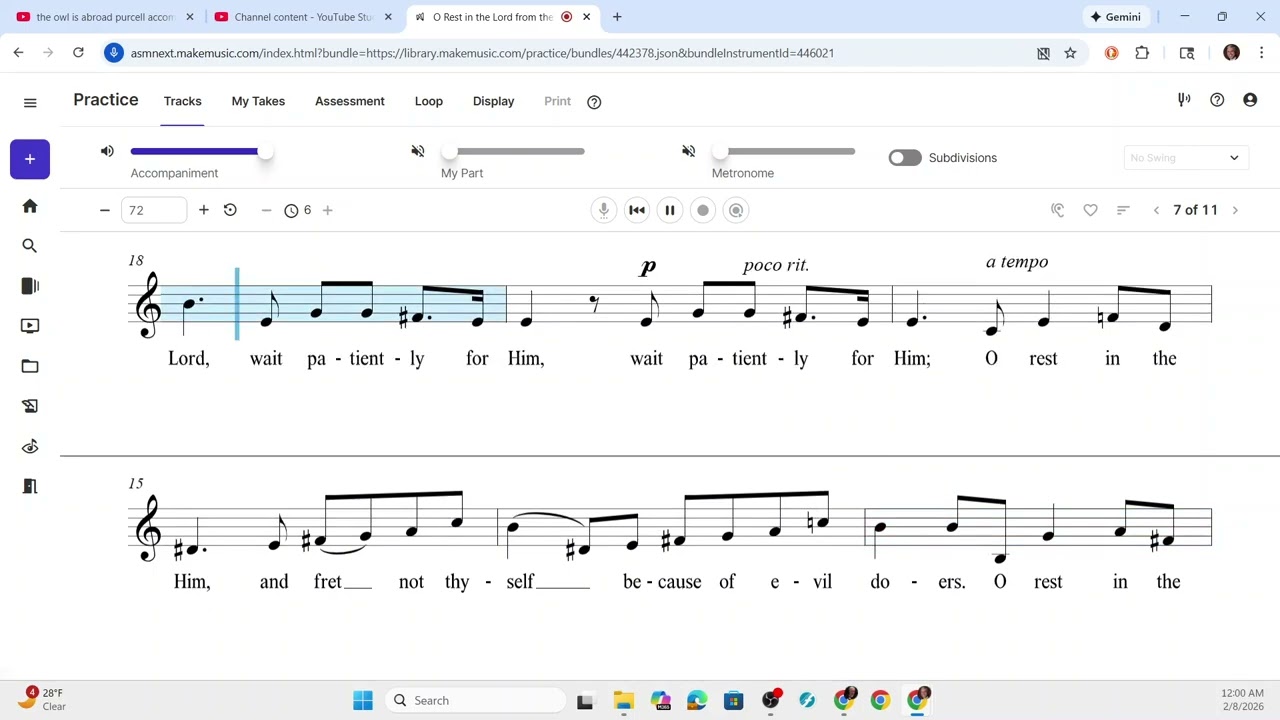Unmute the Metronome
This screenshot has width=1280, height=720.
(x=689, y=151)
